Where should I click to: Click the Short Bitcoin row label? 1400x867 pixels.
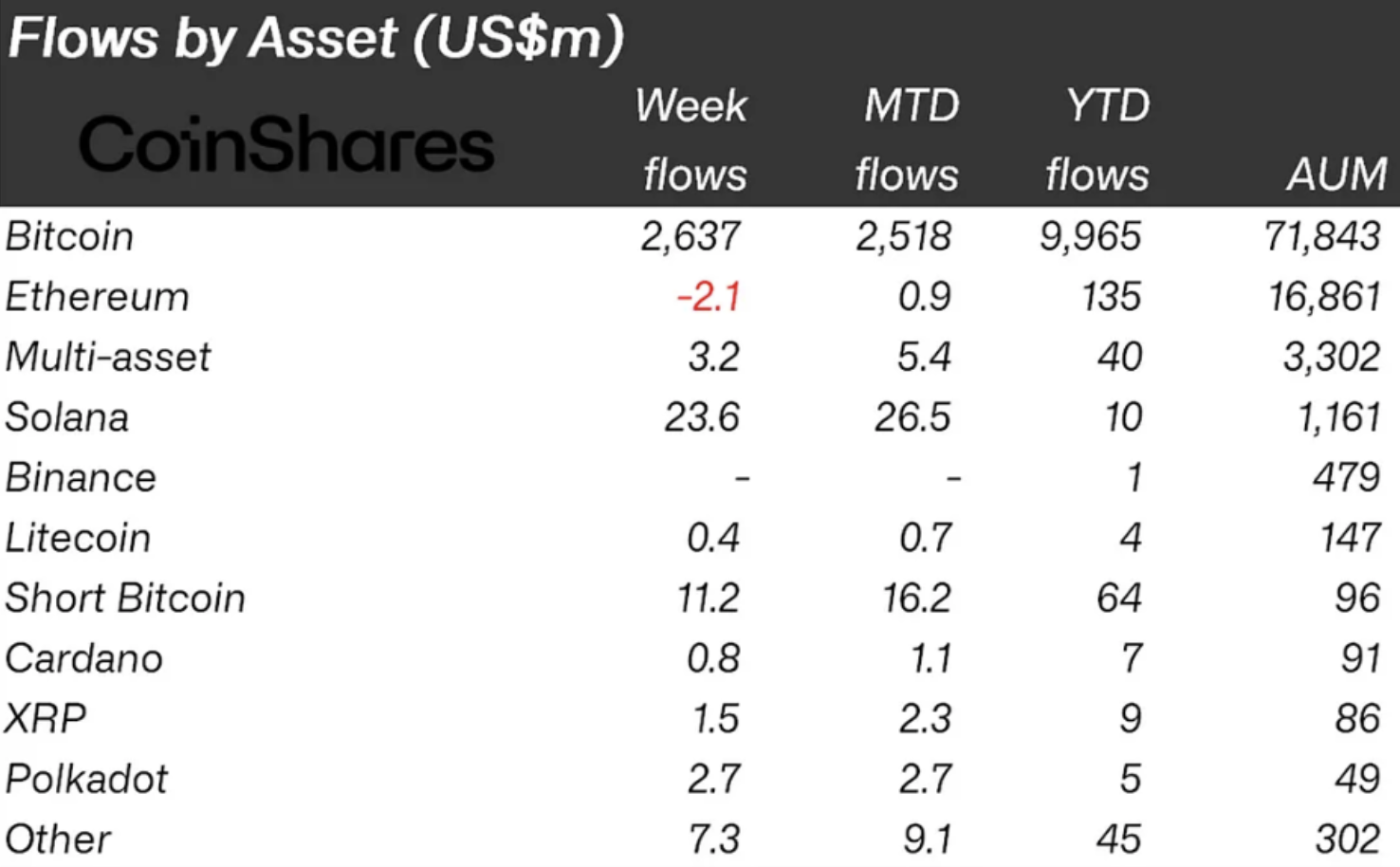coord(125,599)
